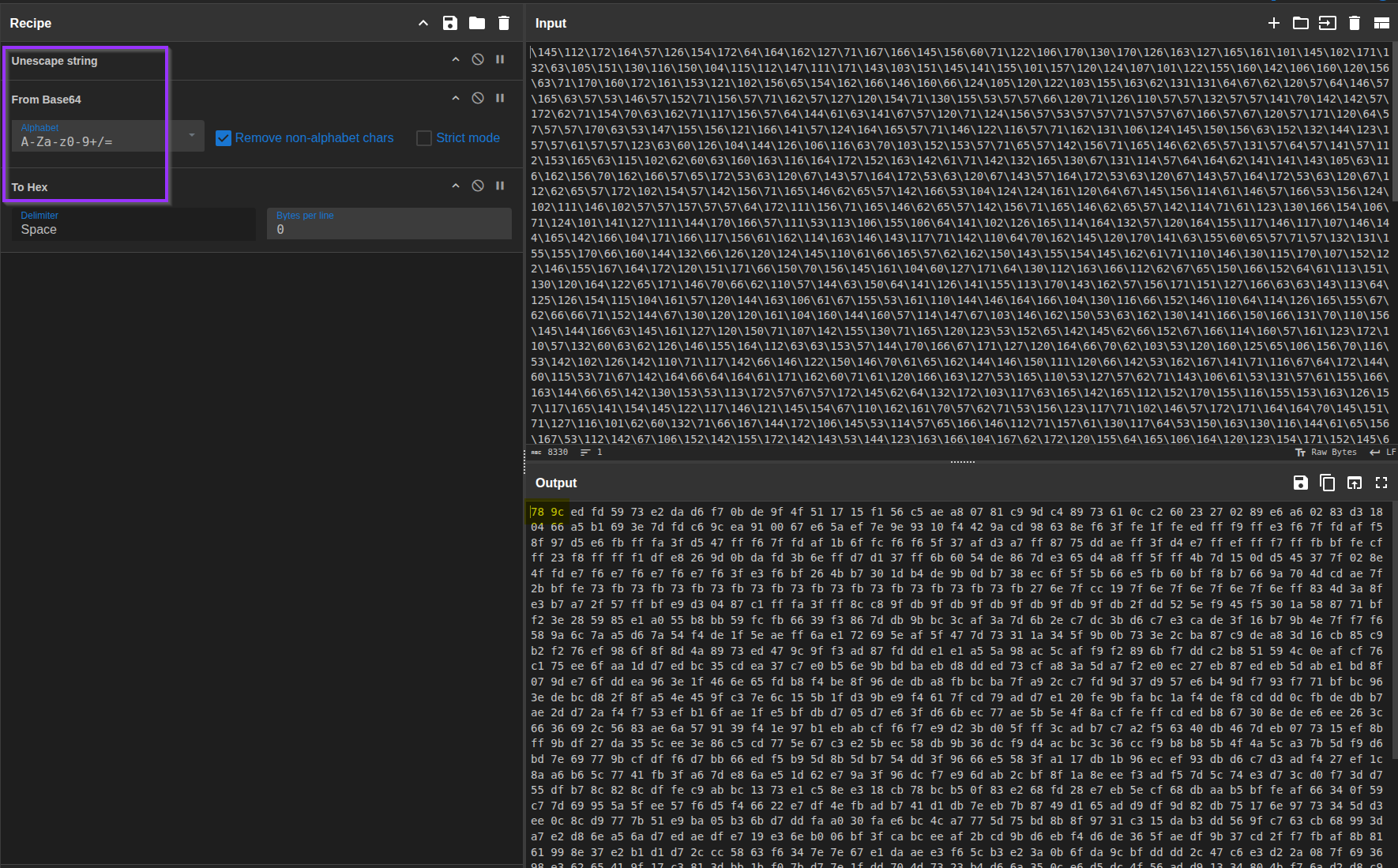Disable the Unescape string operation
1398x868 pixels.
click(x=477, y=59)
